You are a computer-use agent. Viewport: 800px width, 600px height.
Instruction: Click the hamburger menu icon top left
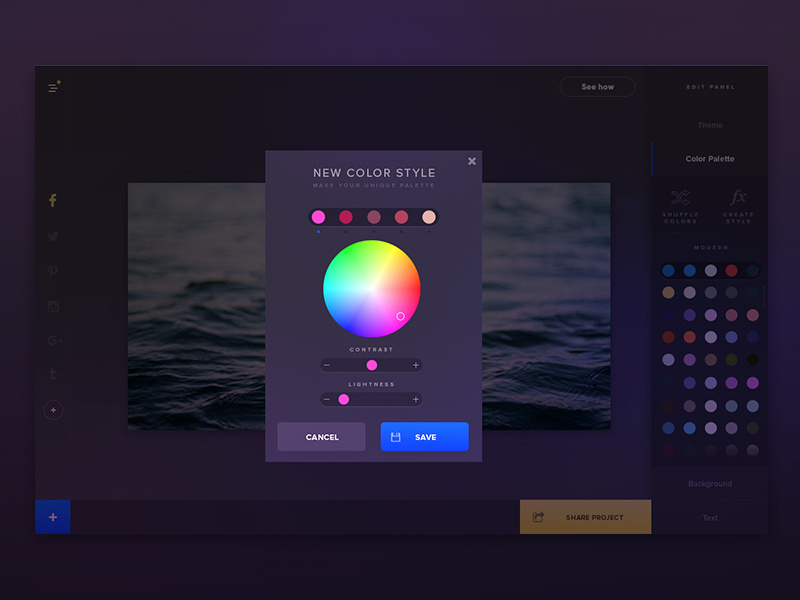click(52, 88)
